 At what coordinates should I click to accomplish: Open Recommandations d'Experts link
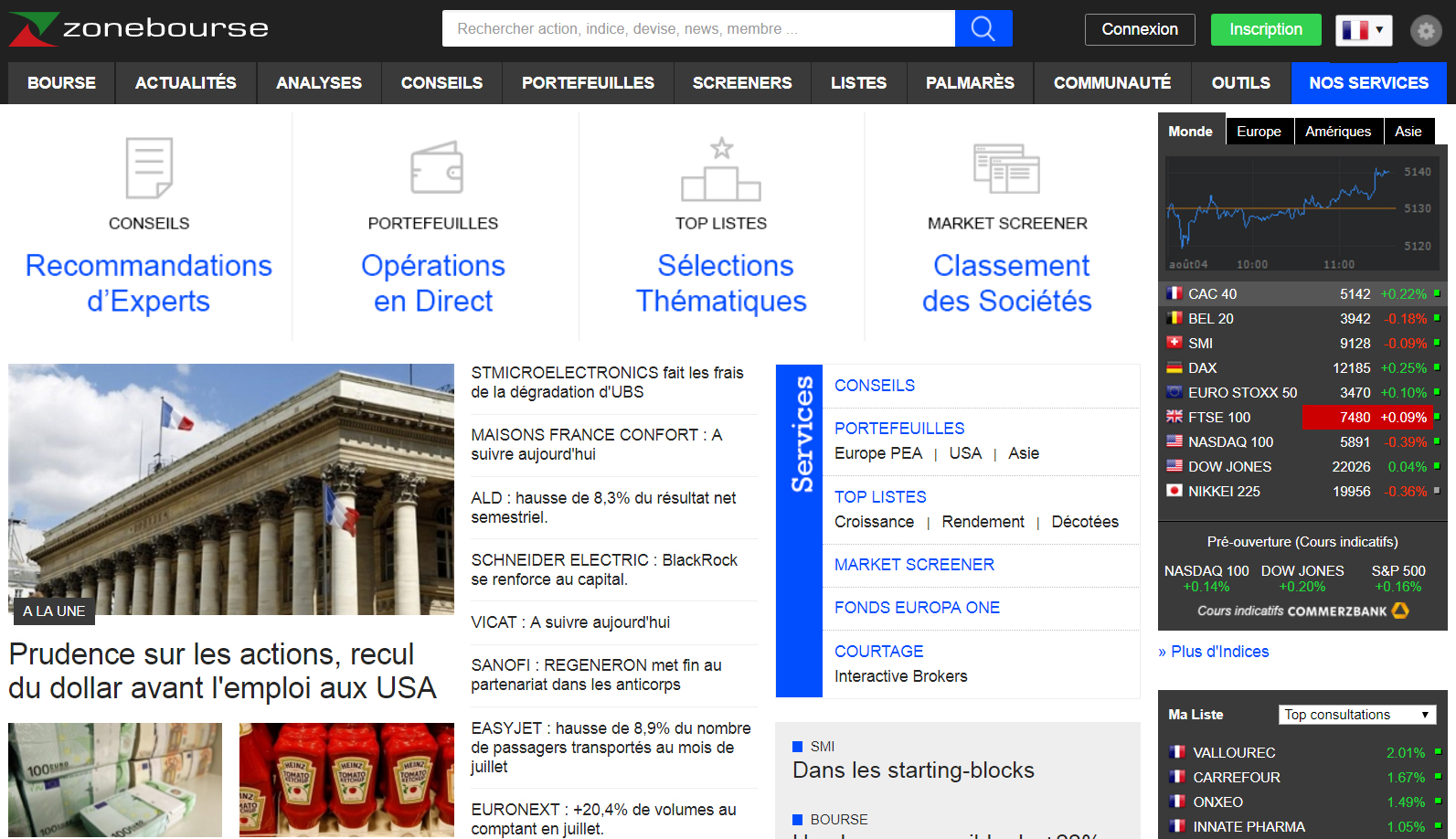(149, 283)
